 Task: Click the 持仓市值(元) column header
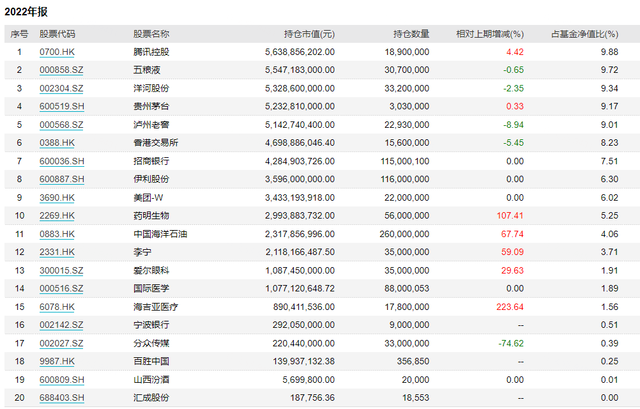[309, 34]
